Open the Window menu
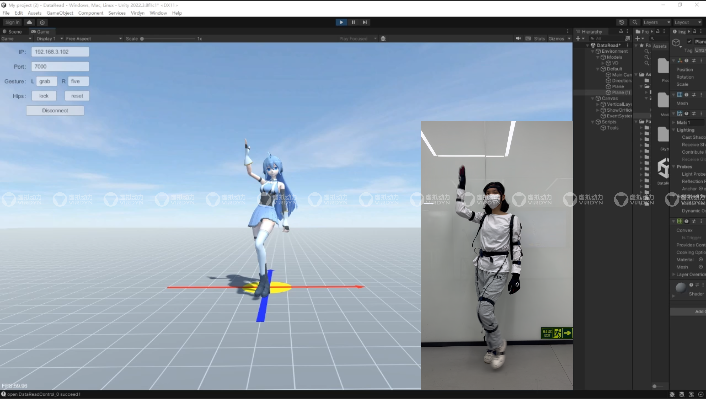706x399 pixels. coord(158,13)
